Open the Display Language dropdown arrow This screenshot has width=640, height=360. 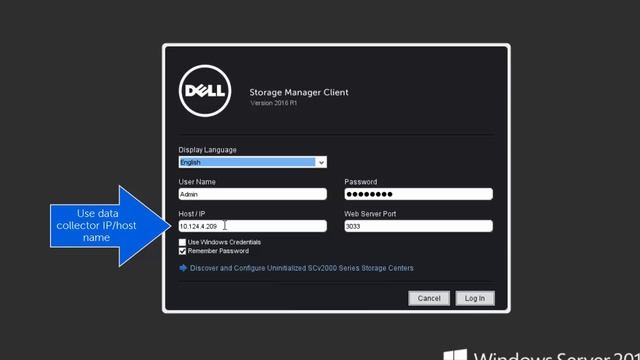[x=321, y=162]
